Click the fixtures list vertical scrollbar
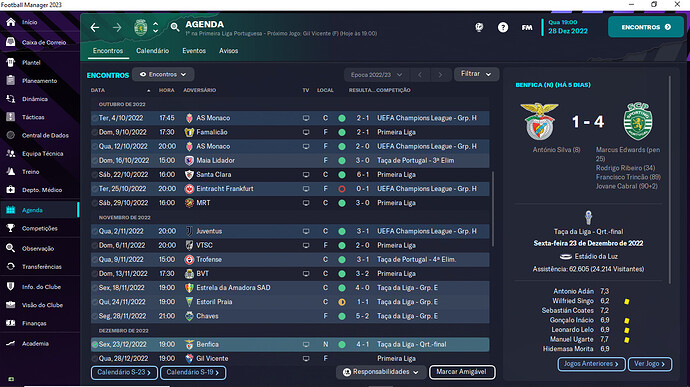Image resolution: width=690 pixels, height=387 pixels. 492,209
